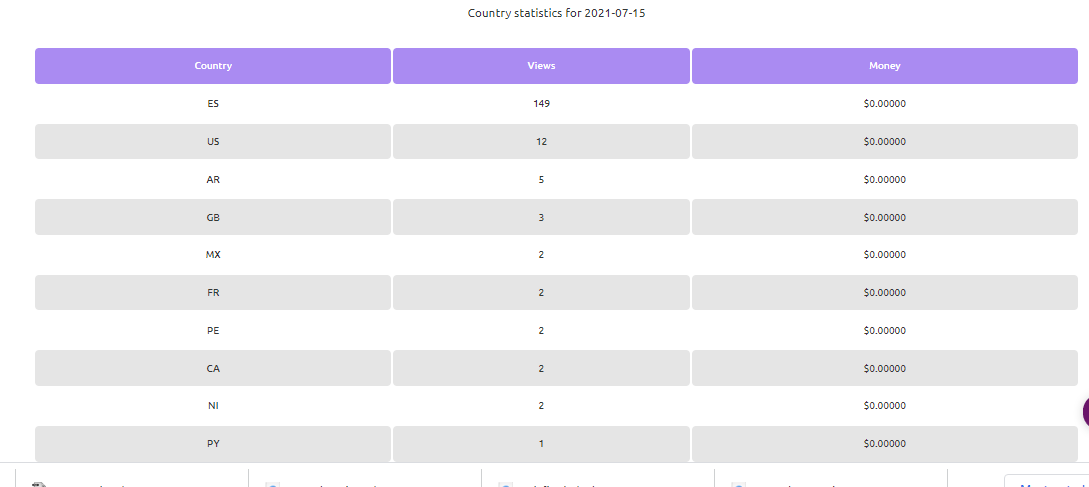The image size is (1089, 487).
Task: Click the Views column header
Action: [x=541, y=66]
